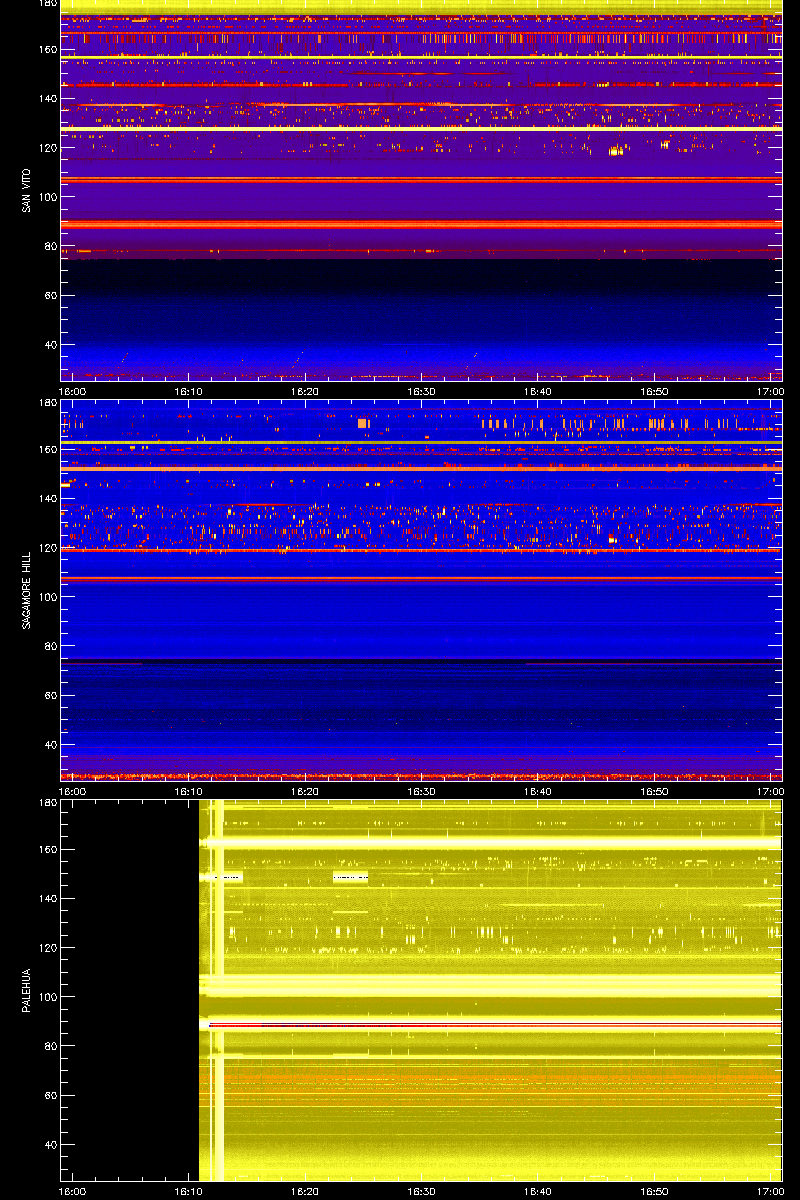Click the 80 frequency tick of San Vito
The width and height of the screenshot is (800, 1200).
tap(49, 246)
